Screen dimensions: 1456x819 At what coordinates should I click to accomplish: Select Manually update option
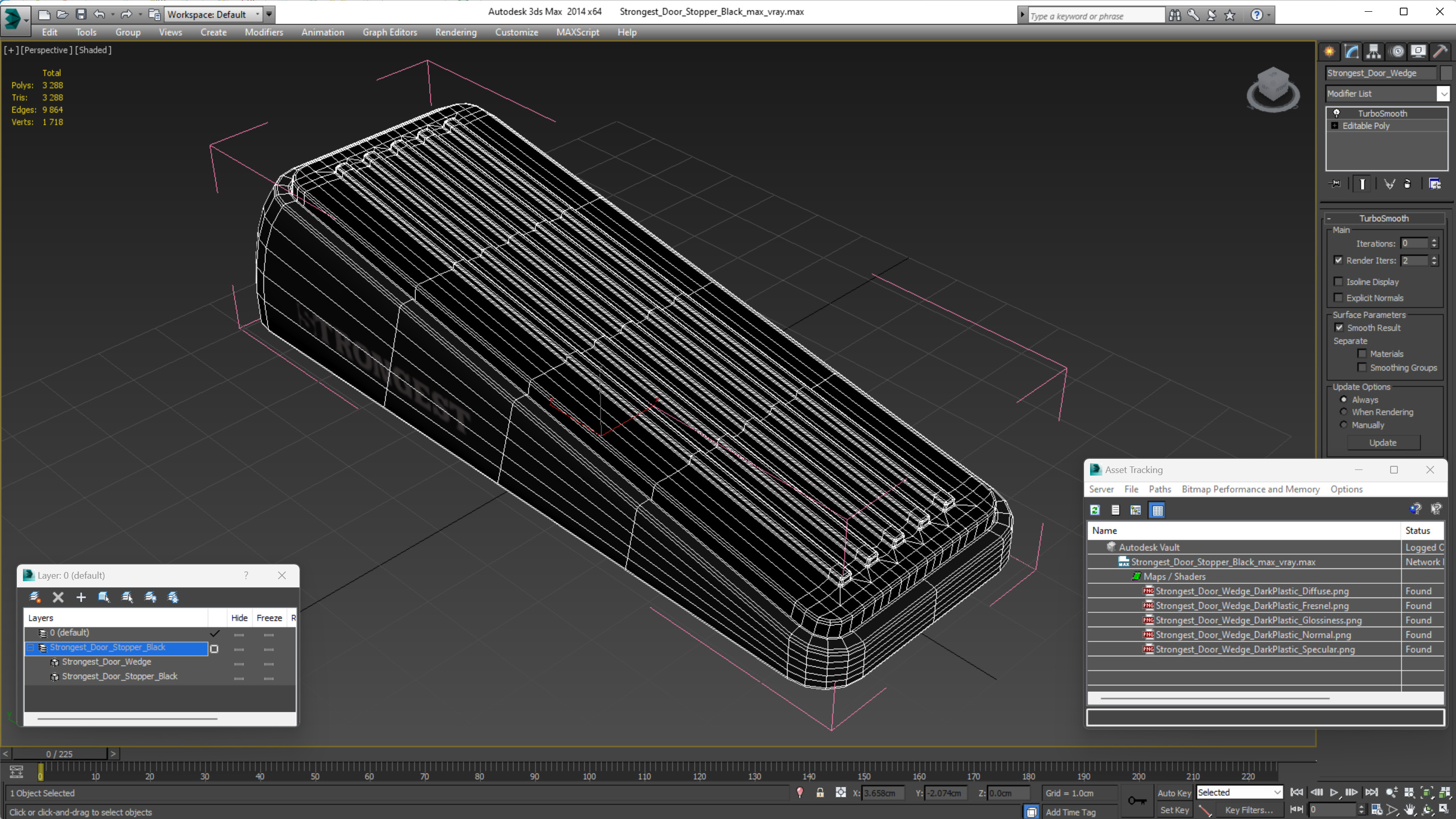click(1344, 425)
